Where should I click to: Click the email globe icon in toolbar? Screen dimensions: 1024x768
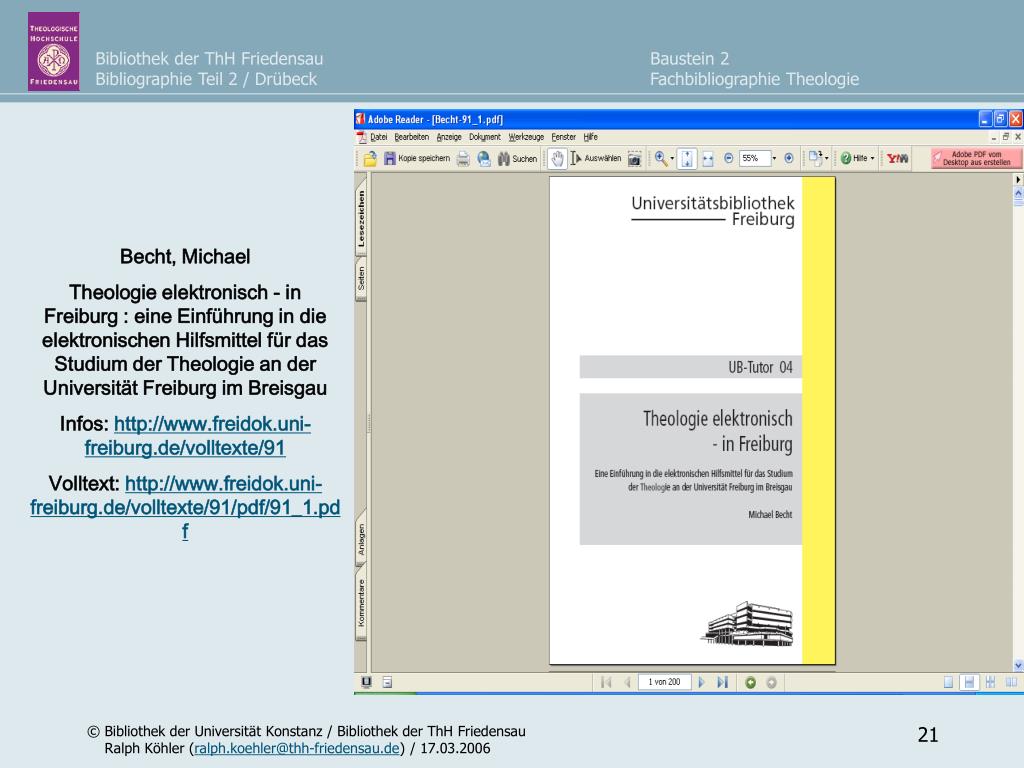[x=484, y=159]
